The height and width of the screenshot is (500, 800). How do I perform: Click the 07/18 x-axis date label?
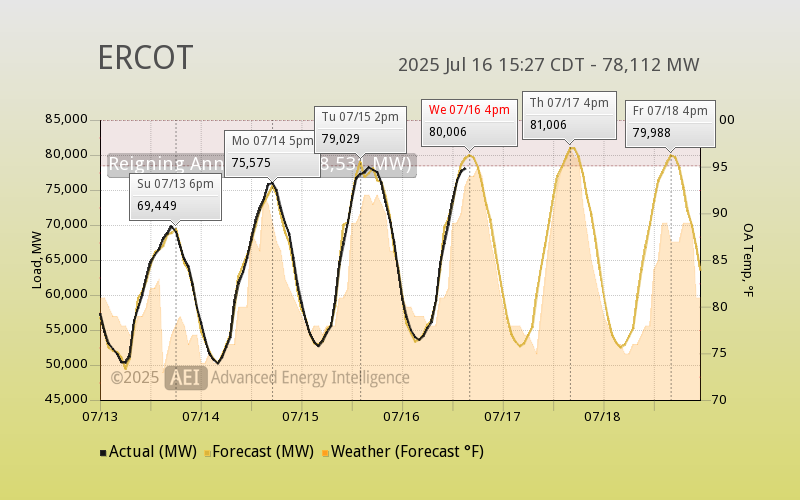(603, 417)
